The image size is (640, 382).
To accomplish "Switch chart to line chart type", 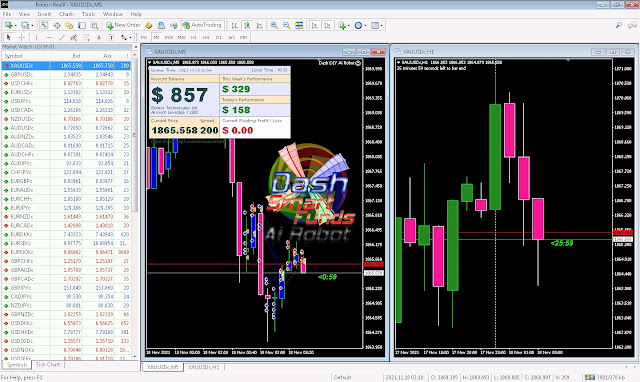I will click(x=259, y=25).
